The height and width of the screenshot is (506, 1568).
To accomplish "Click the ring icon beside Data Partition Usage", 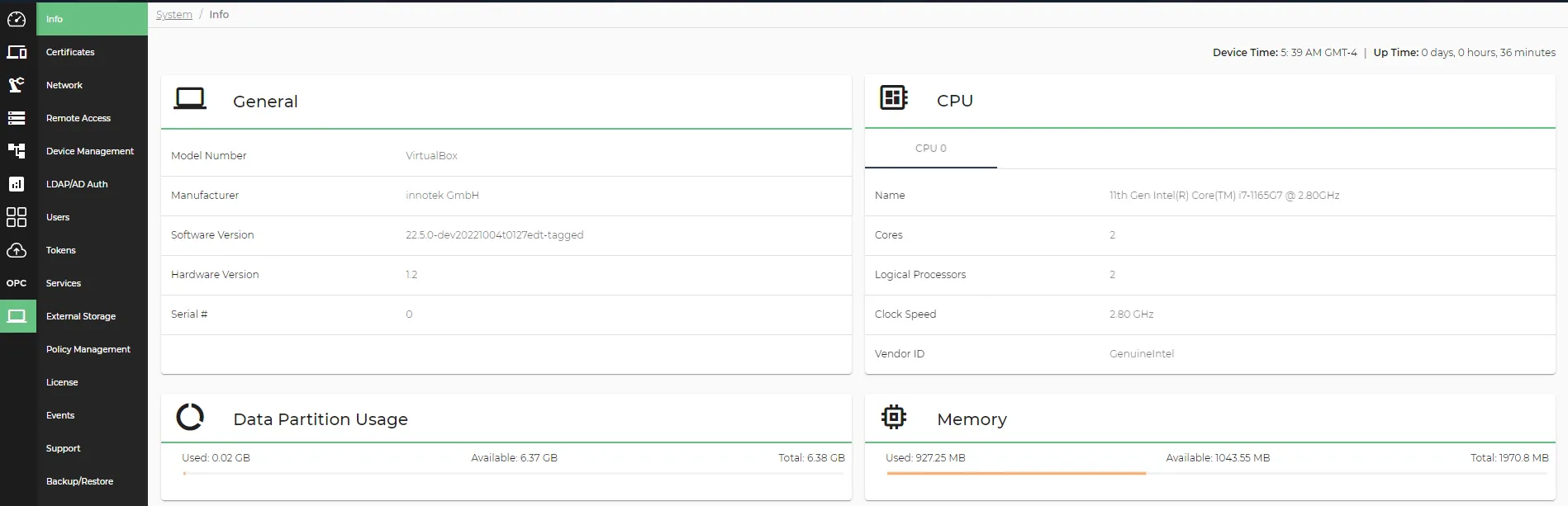I will tap(190, 417).
